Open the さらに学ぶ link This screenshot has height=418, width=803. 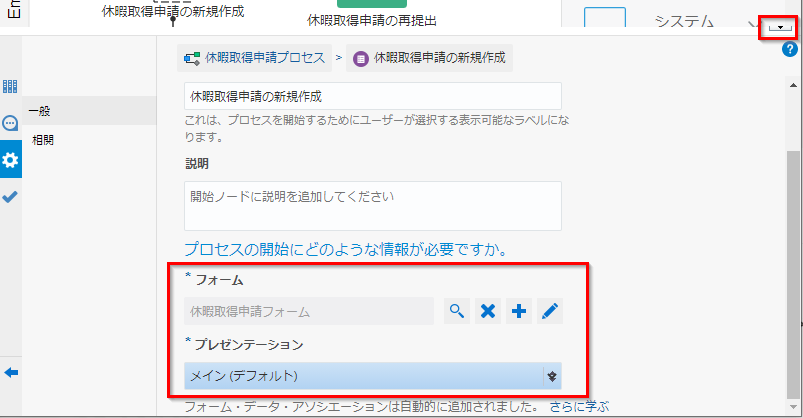(579, 407)
